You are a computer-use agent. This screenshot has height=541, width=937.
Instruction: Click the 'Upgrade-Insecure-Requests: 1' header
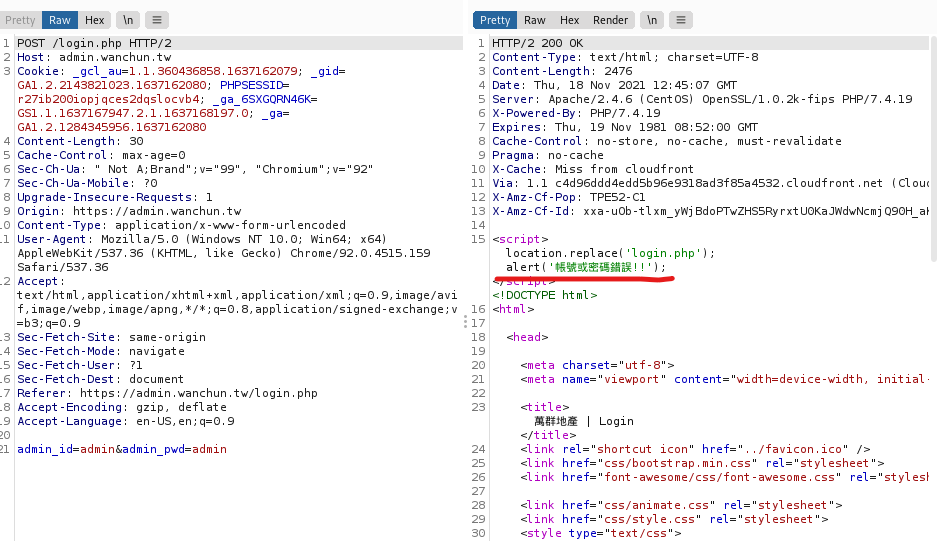point(115,197)
